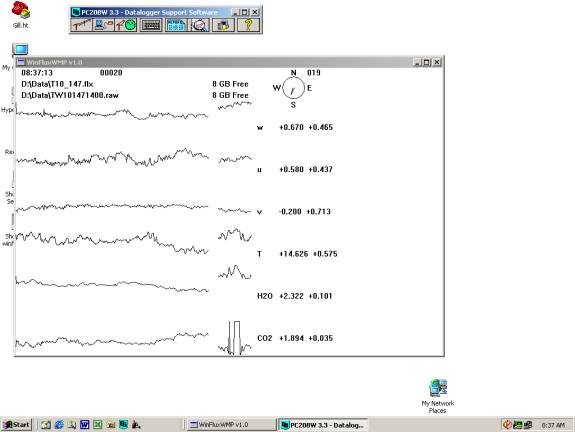Viewport: 575px width, 432px height.
Task: Click the file path D:\Data\T10_147.flx
Action: [x=57, y=84]
